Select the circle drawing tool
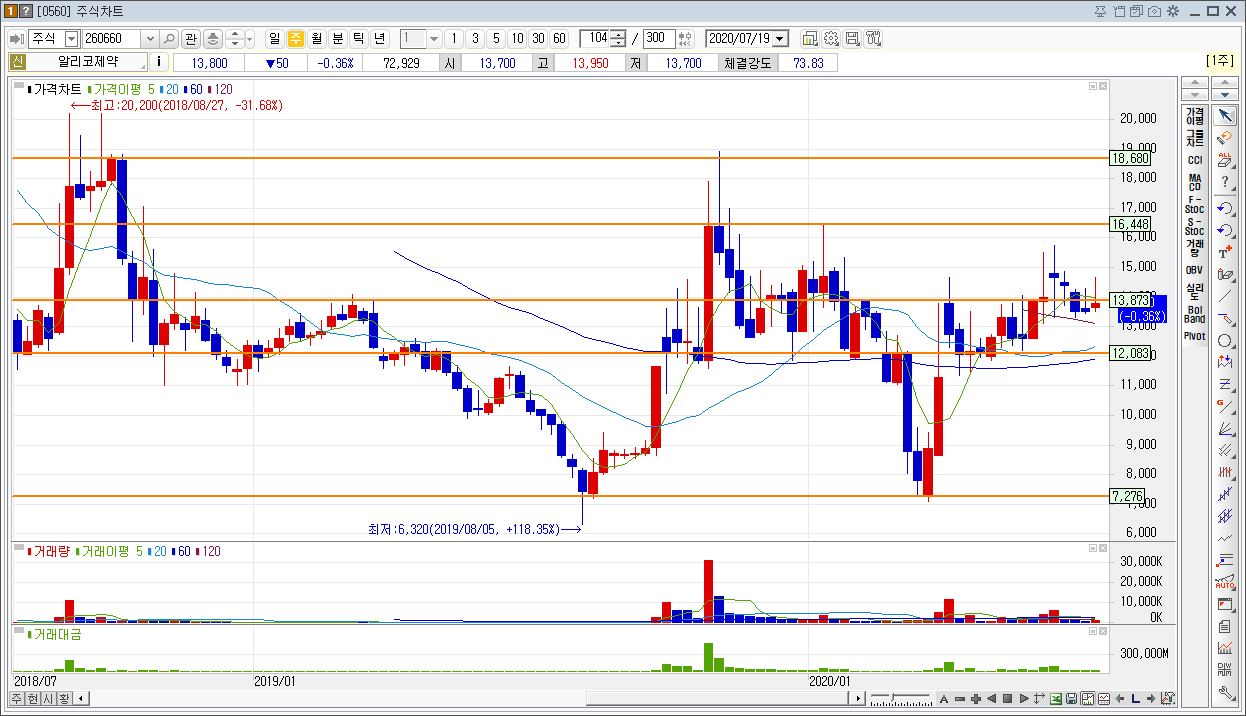1246x716 pixels. [x=1225, y=341]
